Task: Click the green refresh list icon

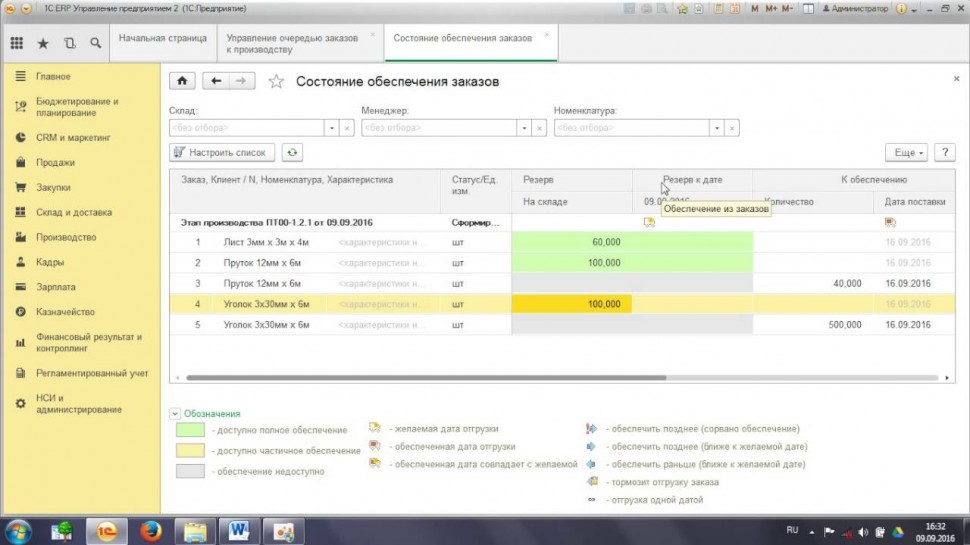Action: [x=291, y=152]
